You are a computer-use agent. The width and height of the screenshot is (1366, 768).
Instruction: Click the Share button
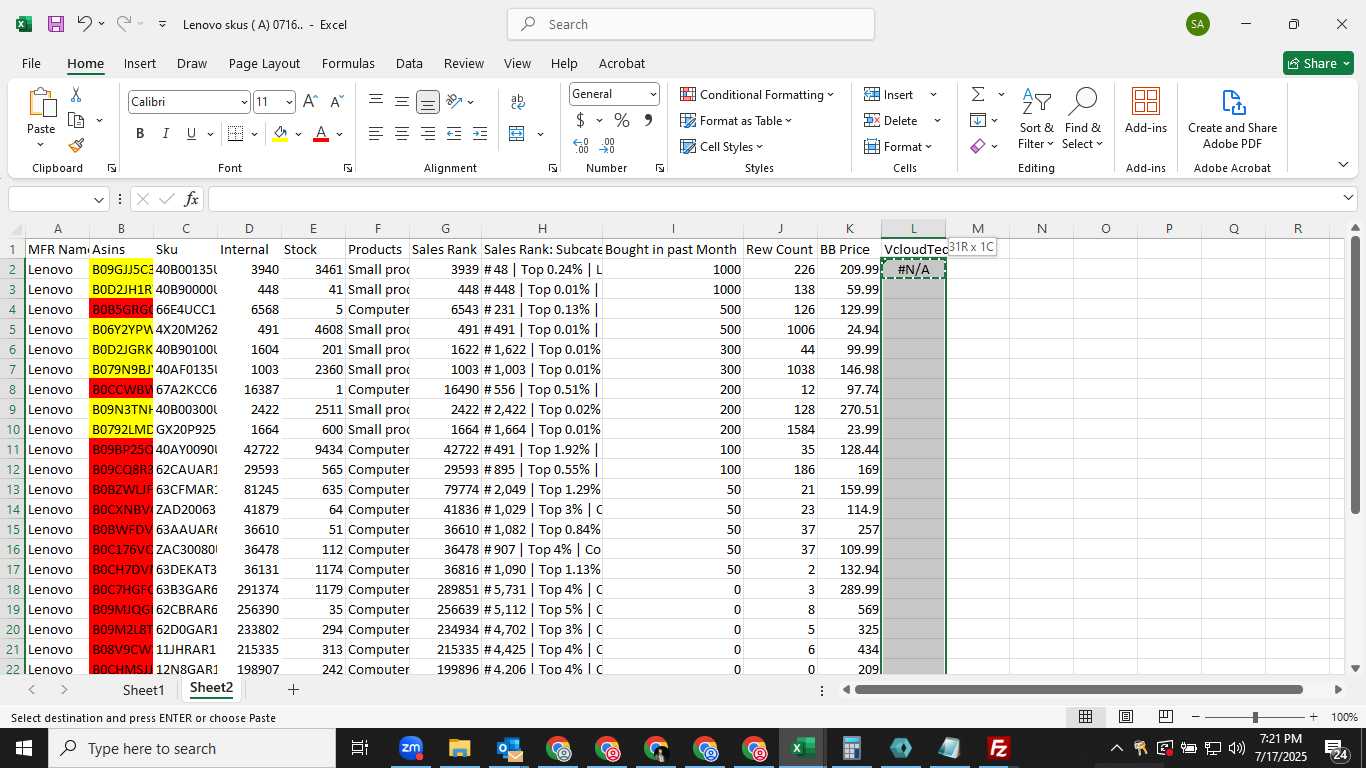click(x=1318, y=63)
